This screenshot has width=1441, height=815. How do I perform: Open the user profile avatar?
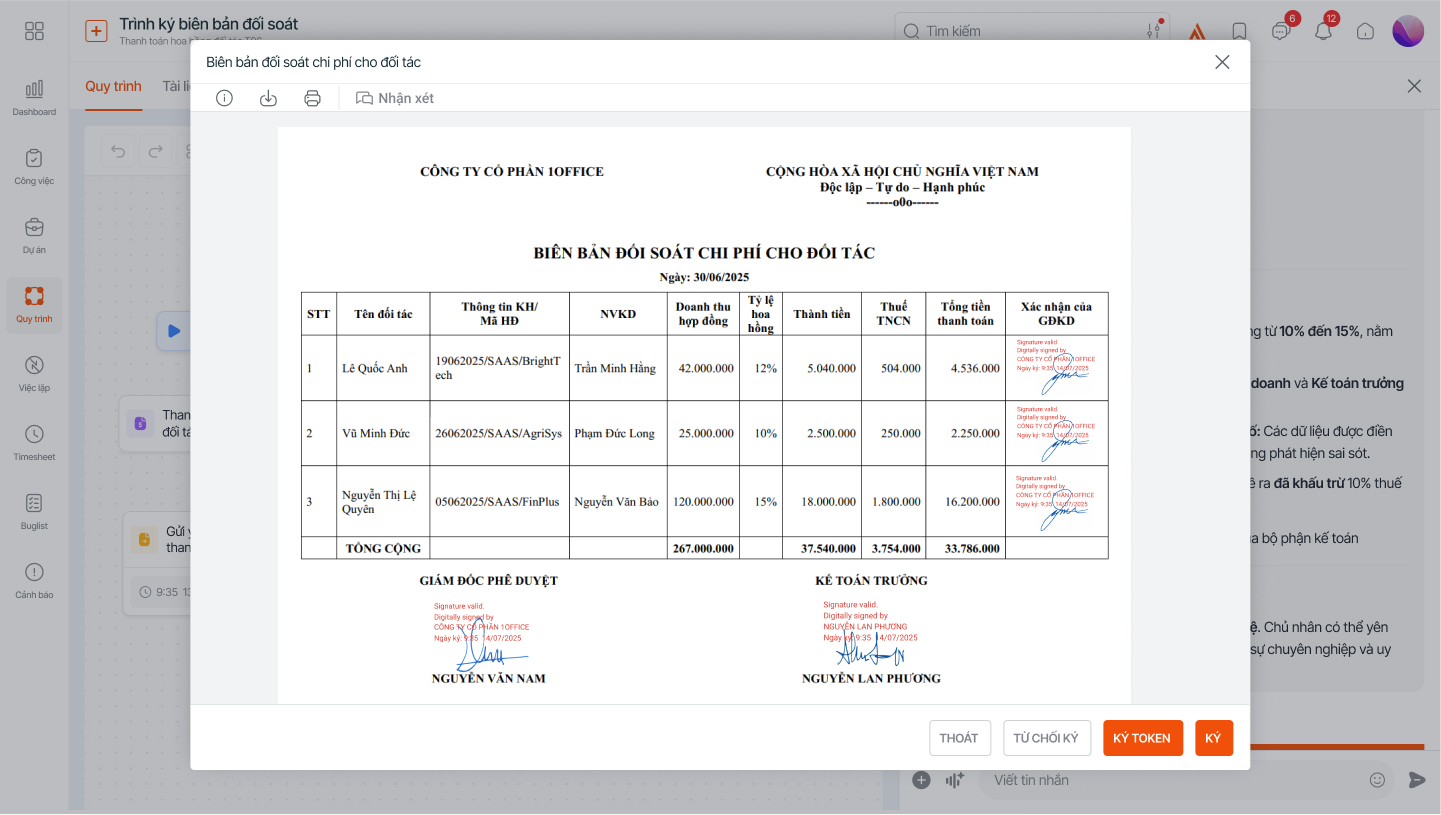tap(1408, 31)
